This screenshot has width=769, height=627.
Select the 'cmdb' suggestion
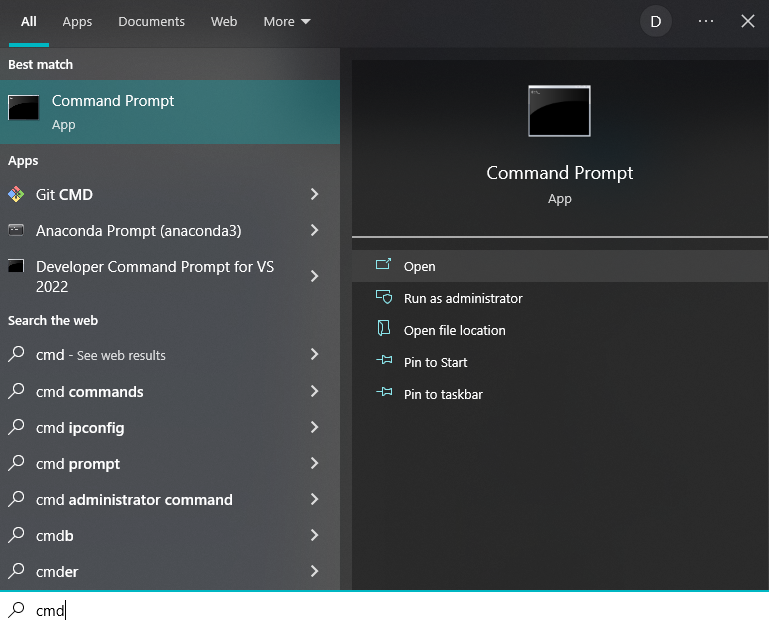[170, 535]
